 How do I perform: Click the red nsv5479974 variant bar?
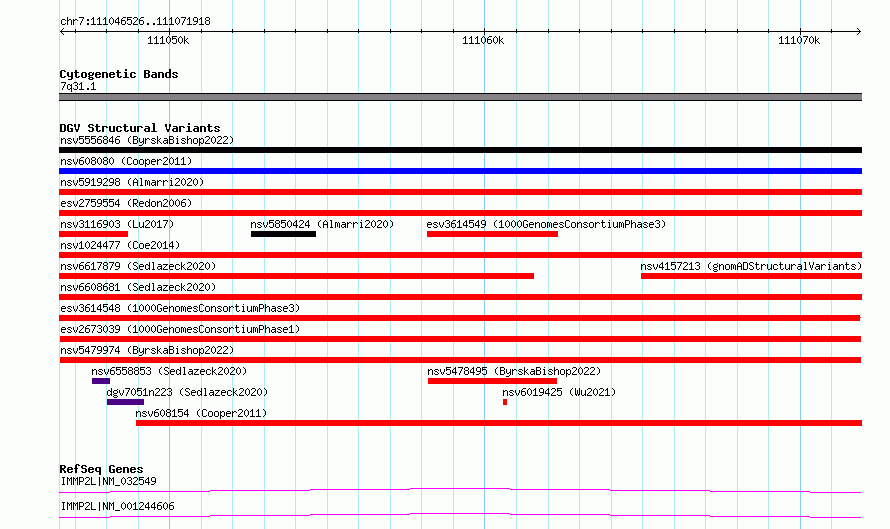(x=460, y=360)
